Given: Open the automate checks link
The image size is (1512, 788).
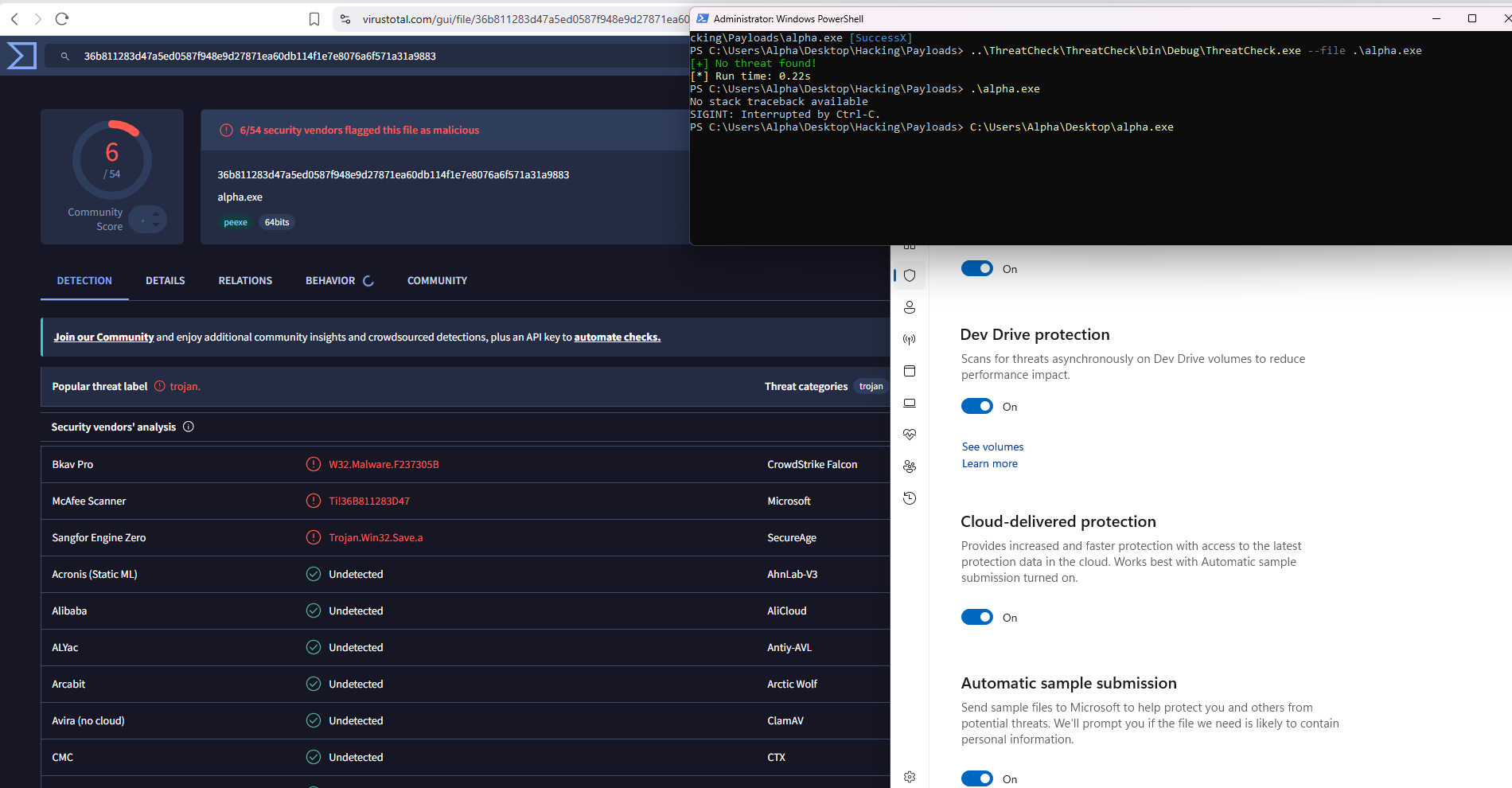Looking at the screenshot, I should [618, 337].
